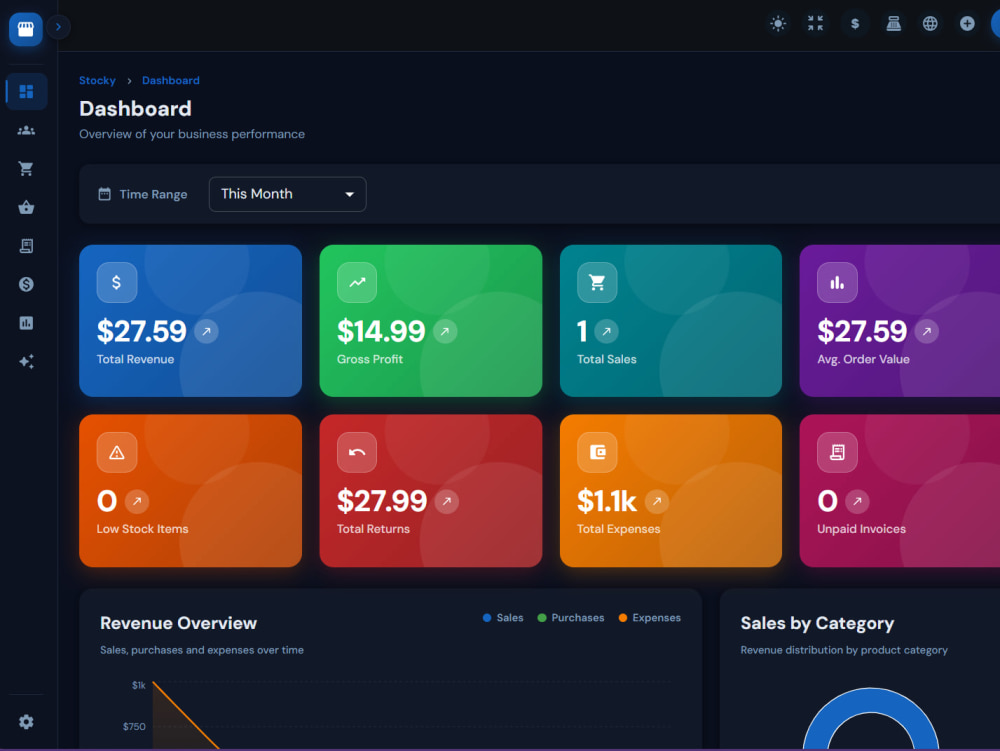
Task: Click the $27.99 Total Returns value
Action: [x=381, y=501]
